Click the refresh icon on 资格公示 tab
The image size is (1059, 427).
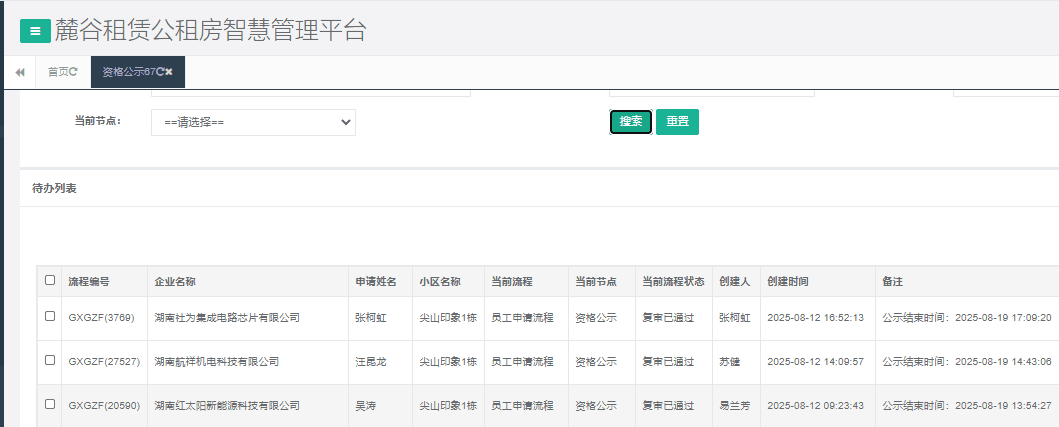(160, 72)
